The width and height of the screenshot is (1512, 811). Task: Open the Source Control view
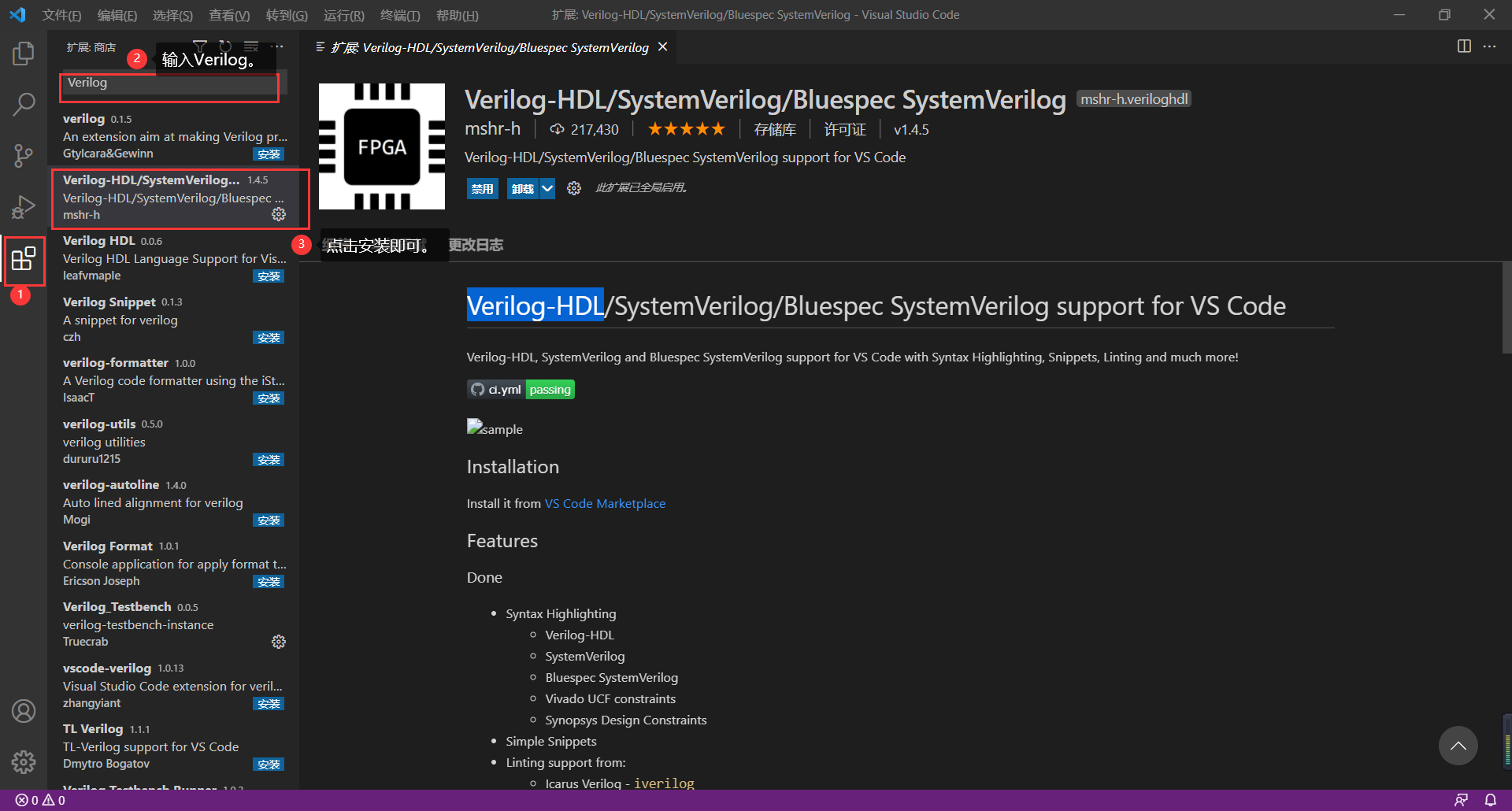[24, 155]
